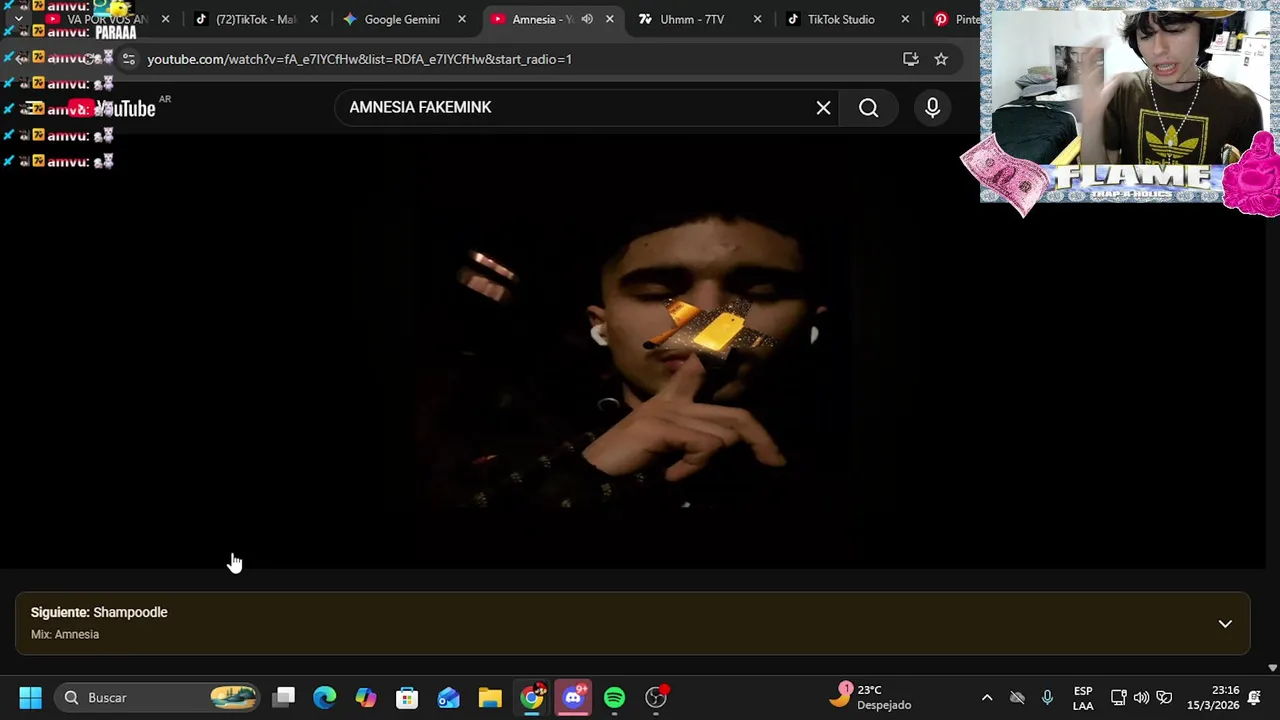1280x720 pixels.
Task: Select the (72)TikTok tab
Action: point(255,19)
